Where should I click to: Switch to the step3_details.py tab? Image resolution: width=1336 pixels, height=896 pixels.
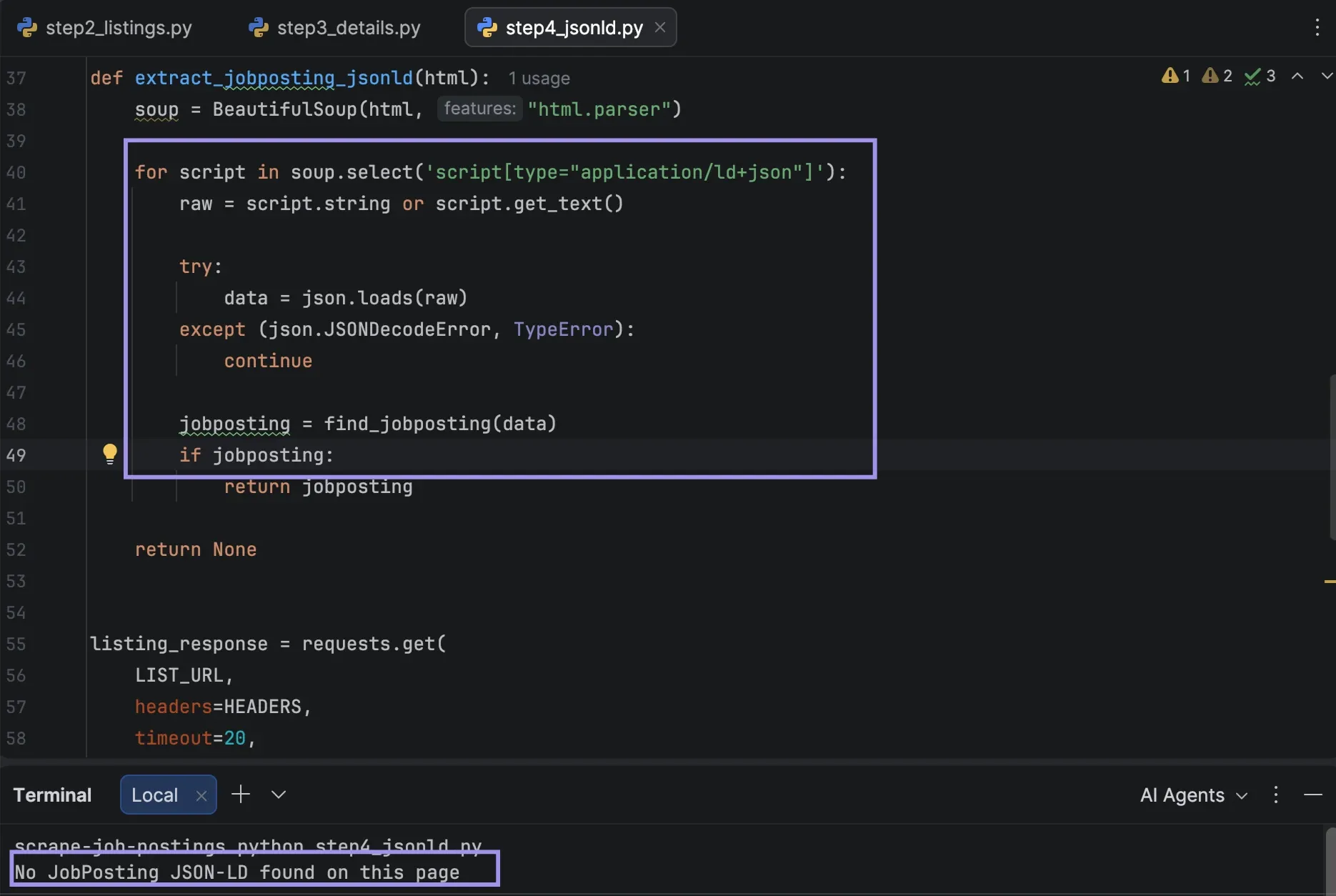pos(334,28)
